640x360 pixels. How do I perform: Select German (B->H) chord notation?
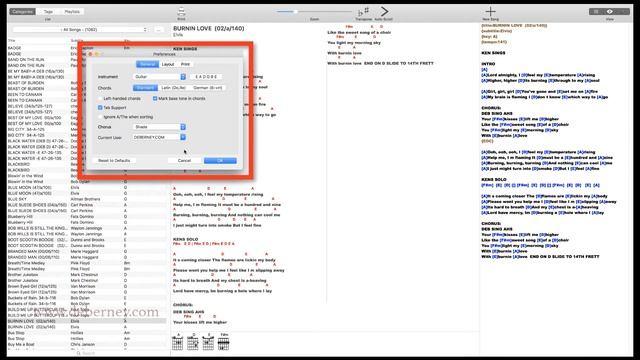[208, 88]
